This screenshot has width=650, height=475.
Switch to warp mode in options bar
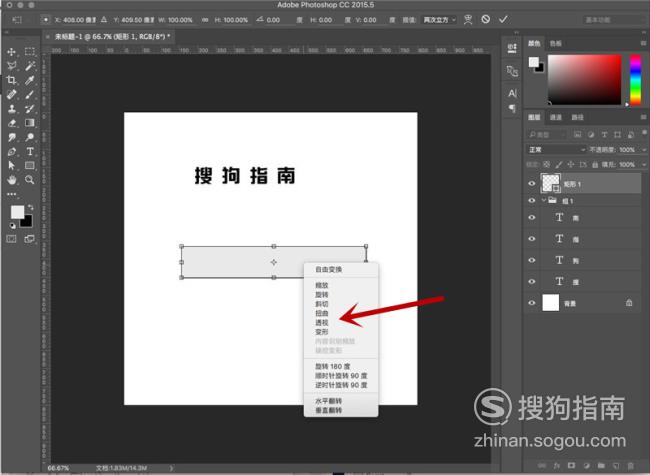(x=468, y=19)
